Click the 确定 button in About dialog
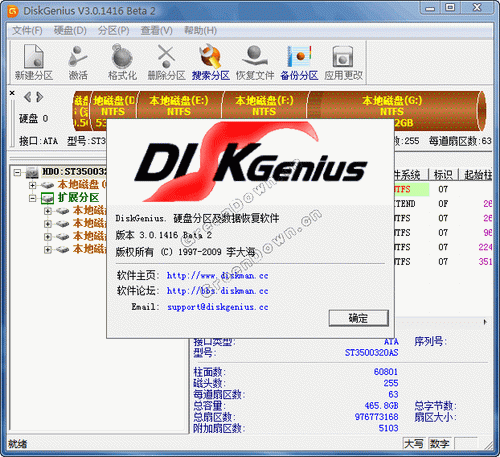The width and height of the screenshot is (500, 457). [x=358, y=318]
